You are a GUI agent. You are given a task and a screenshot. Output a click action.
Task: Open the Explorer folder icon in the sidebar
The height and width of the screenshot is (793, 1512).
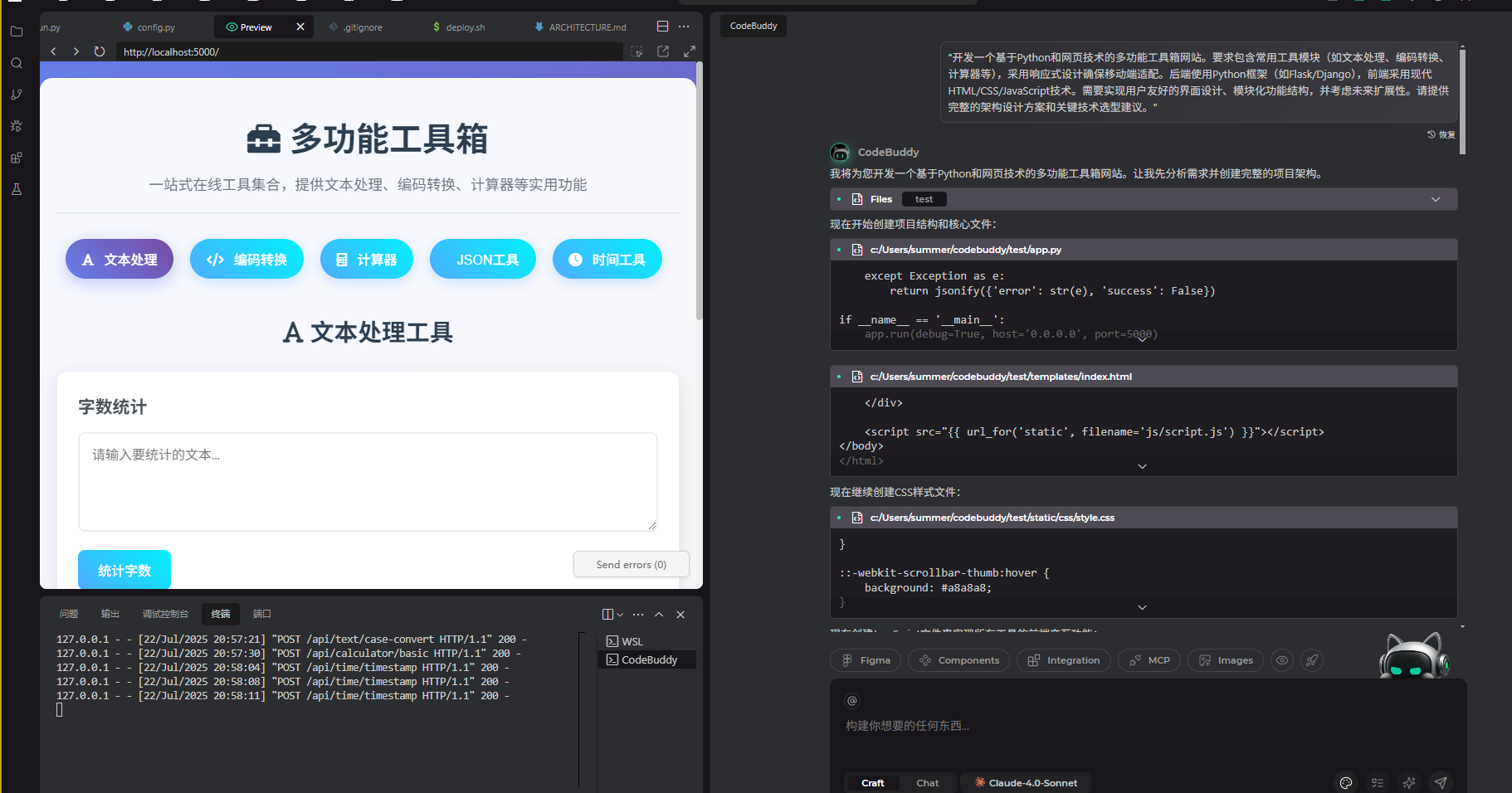(17, 32)
